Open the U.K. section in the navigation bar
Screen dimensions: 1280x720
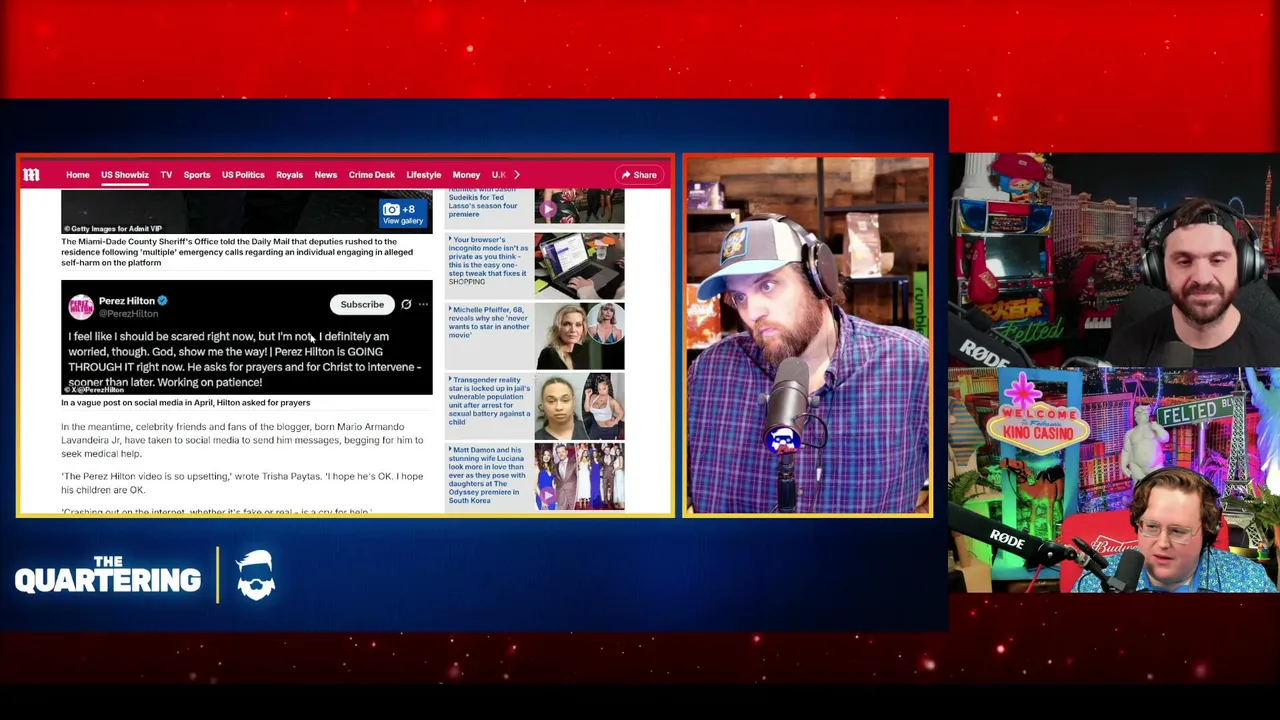tap(498, 175)
